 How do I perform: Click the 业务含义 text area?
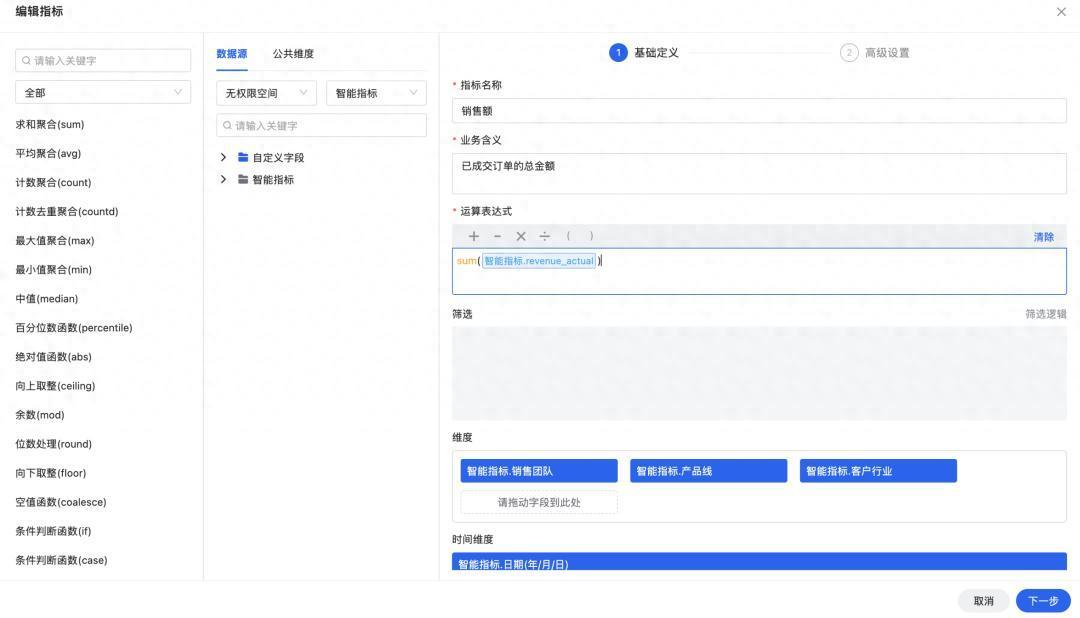[x=759, y=174]
